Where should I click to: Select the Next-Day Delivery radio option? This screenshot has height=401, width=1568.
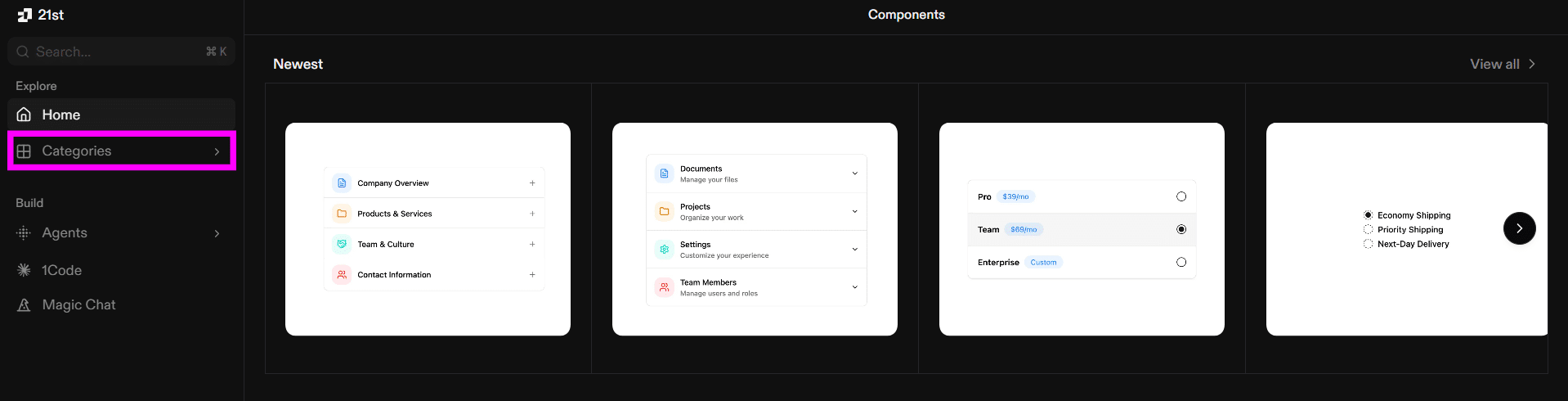[1368, 244]
